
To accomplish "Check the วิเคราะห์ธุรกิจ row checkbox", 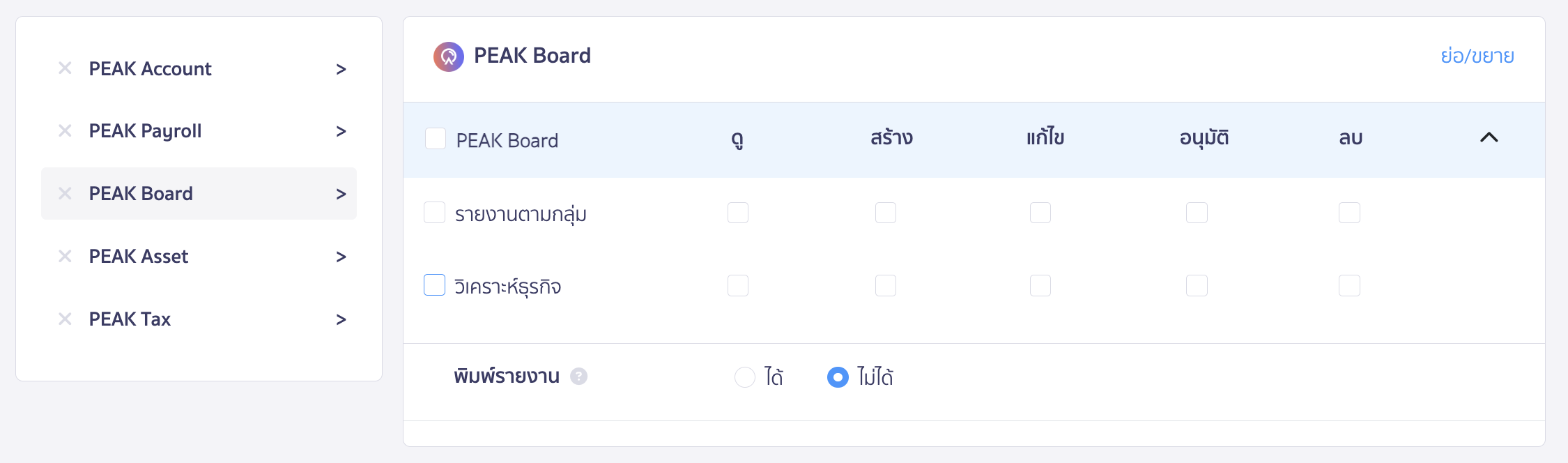I will [x=435, y=284].
